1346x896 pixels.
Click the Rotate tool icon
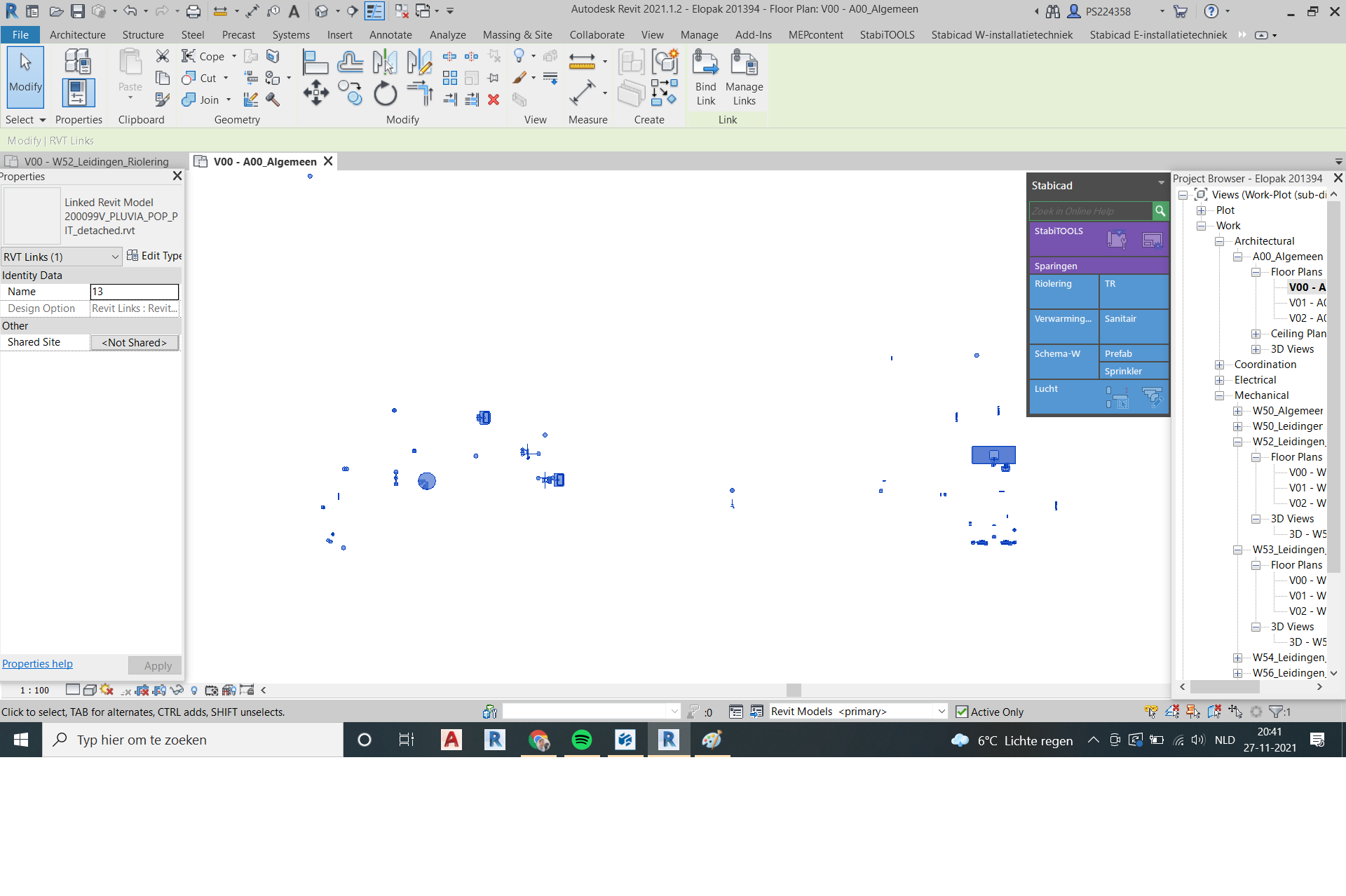pyautogui.click(x=385, y=93)
